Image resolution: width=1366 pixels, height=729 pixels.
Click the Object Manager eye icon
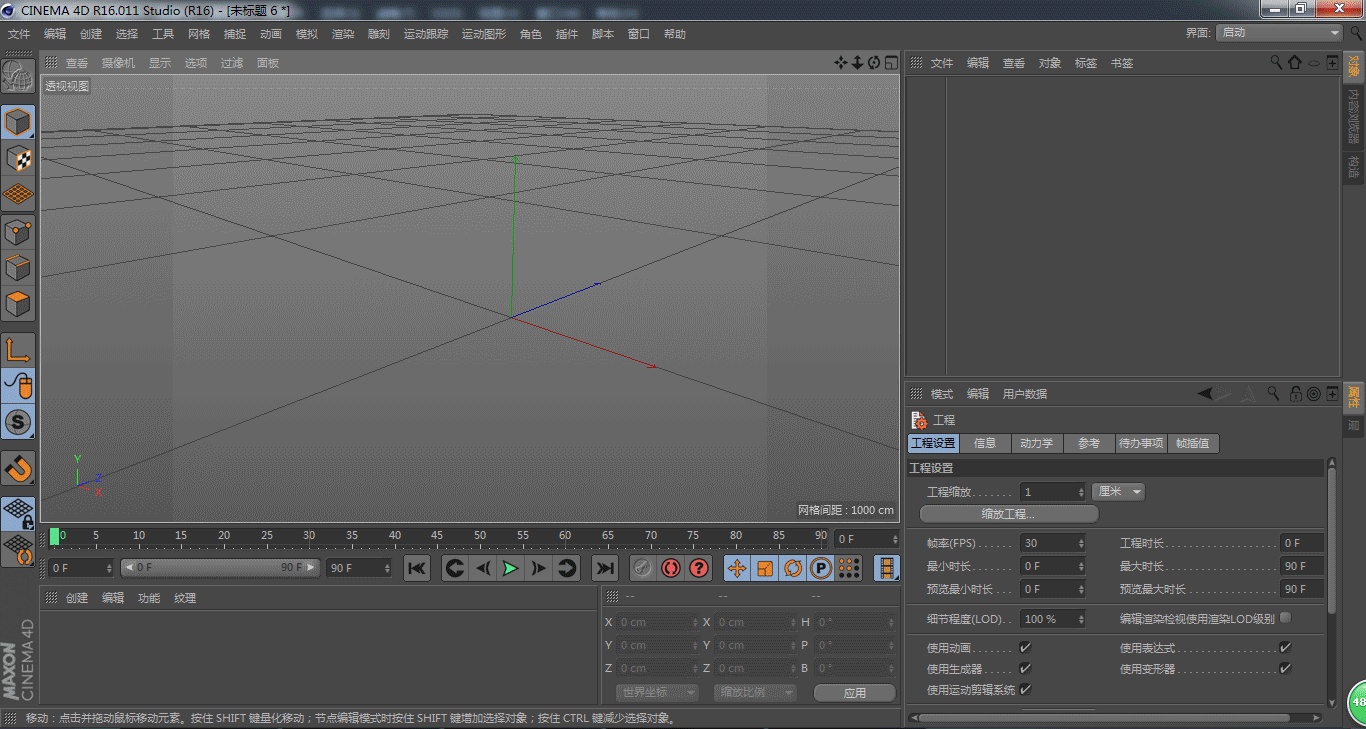pos(1313,62)
